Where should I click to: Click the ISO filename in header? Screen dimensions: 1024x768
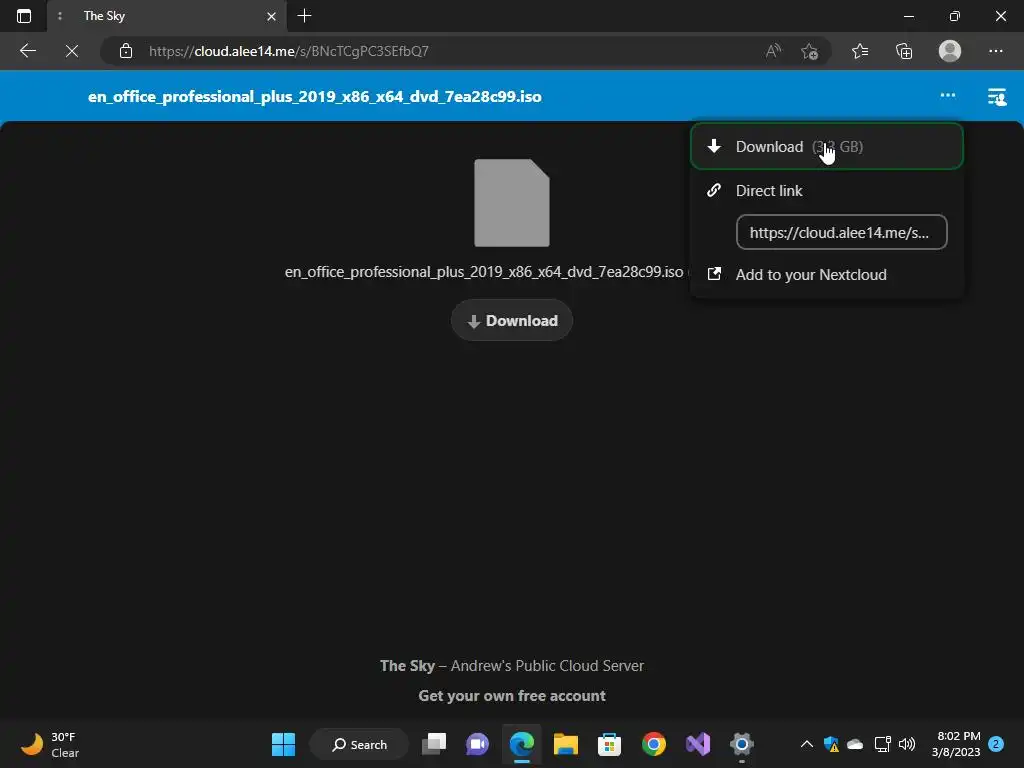[x=315, y=97]
